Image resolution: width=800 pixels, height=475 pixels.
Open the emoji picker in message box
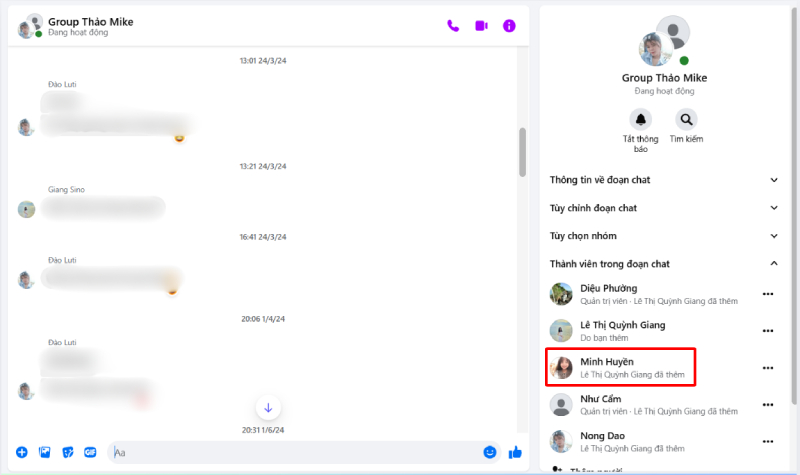tap(490, 452)
